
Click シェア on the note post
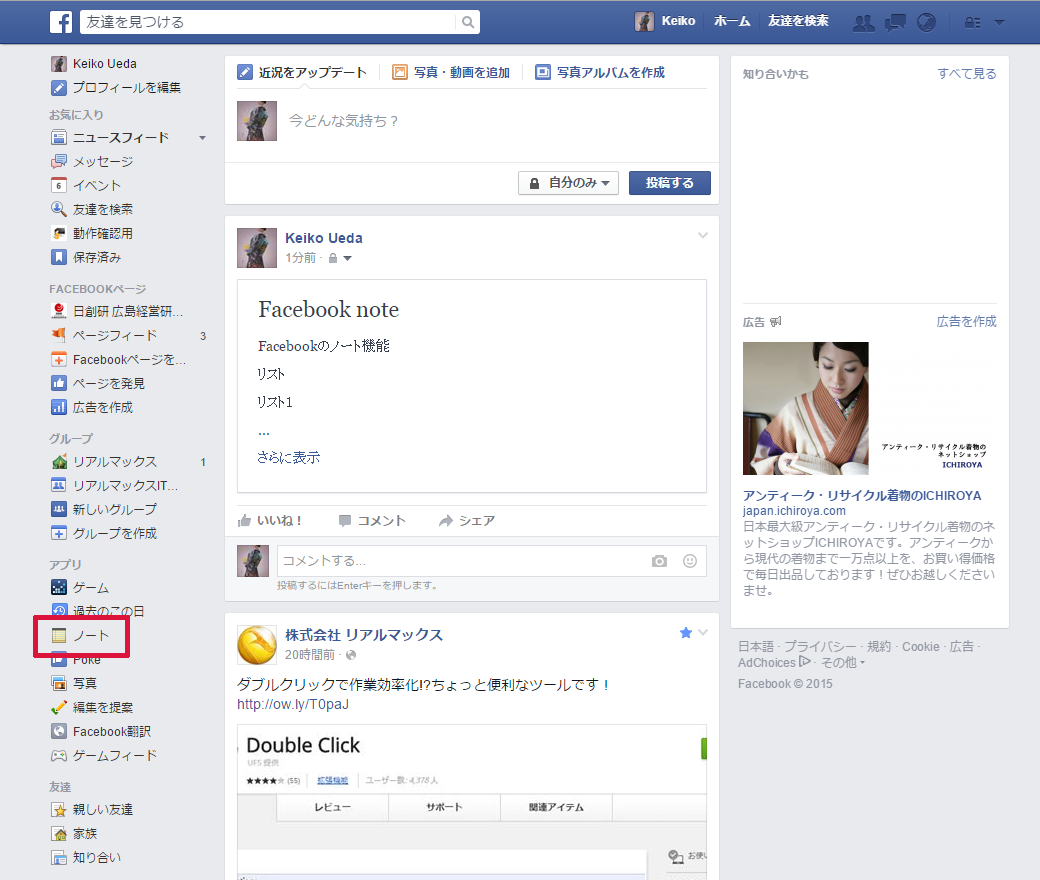coord(467,521)
